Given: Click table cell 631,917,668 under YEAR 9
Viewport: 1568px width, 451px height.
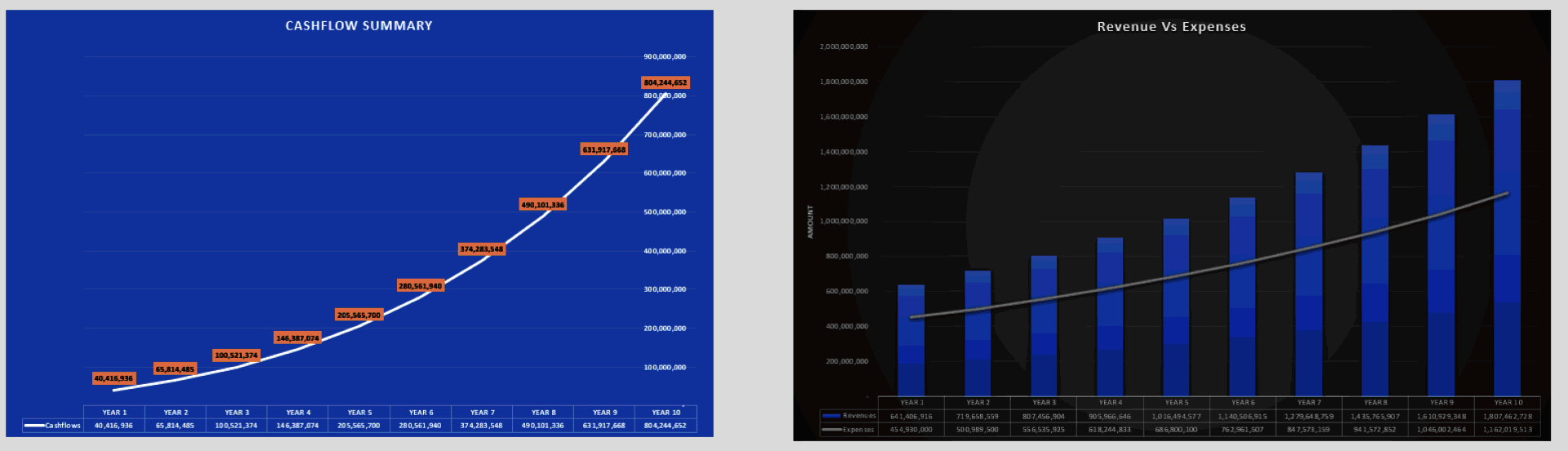Looking at the screenshot, I should (604, 426).
